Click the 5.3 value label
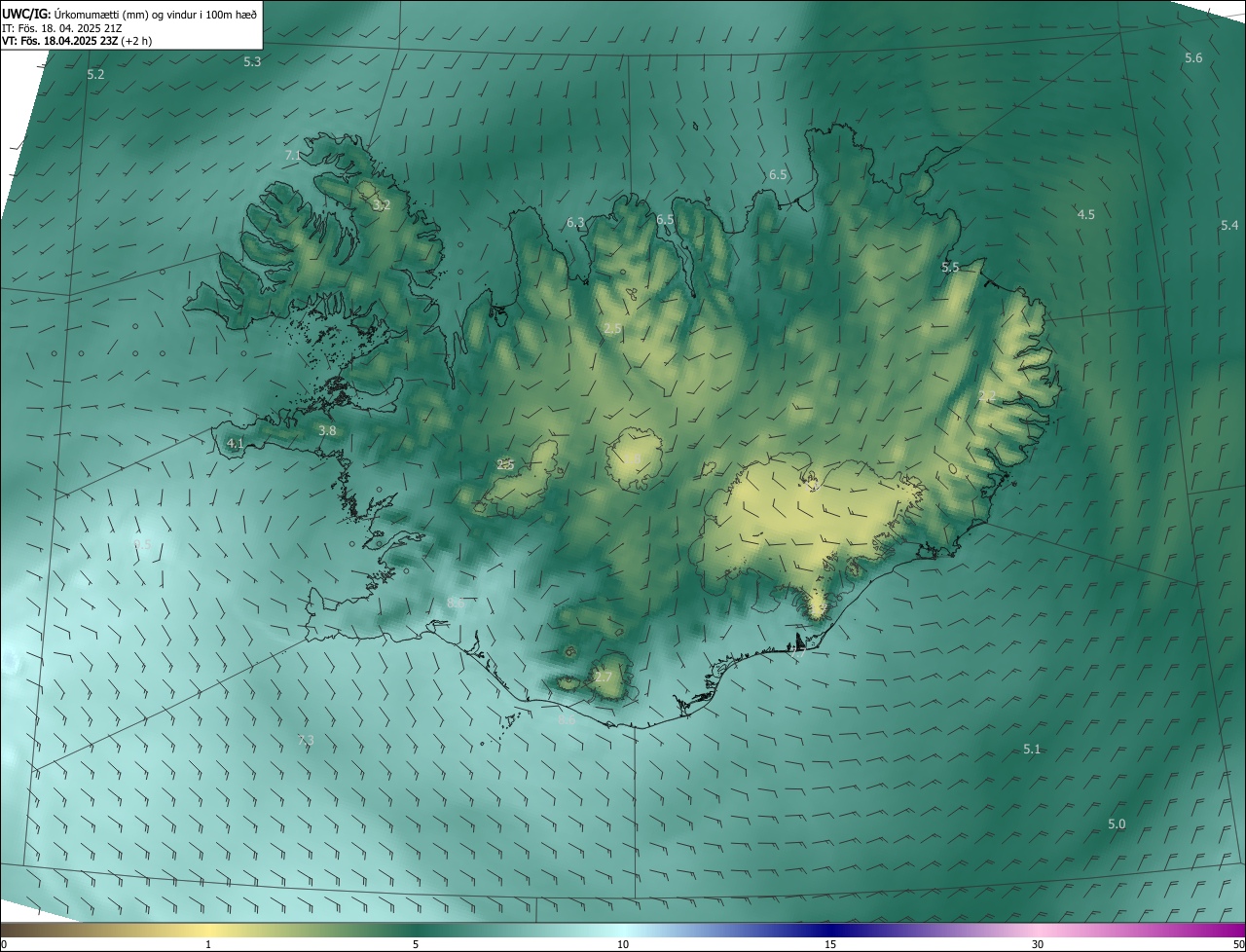Image resolution: width=1246 pixels, height=952 pixels. pos(252,61)
